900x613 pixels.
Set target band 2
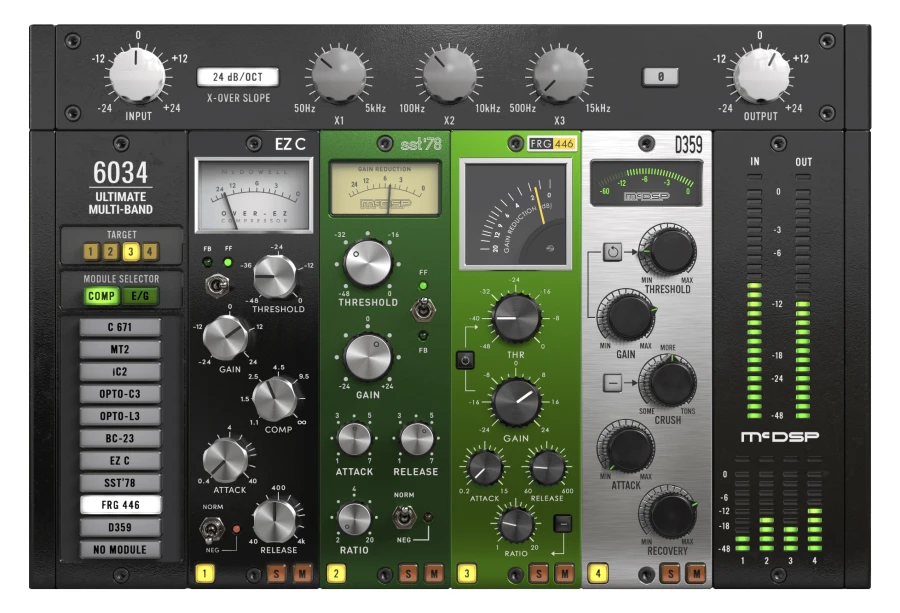coord(111,251)
